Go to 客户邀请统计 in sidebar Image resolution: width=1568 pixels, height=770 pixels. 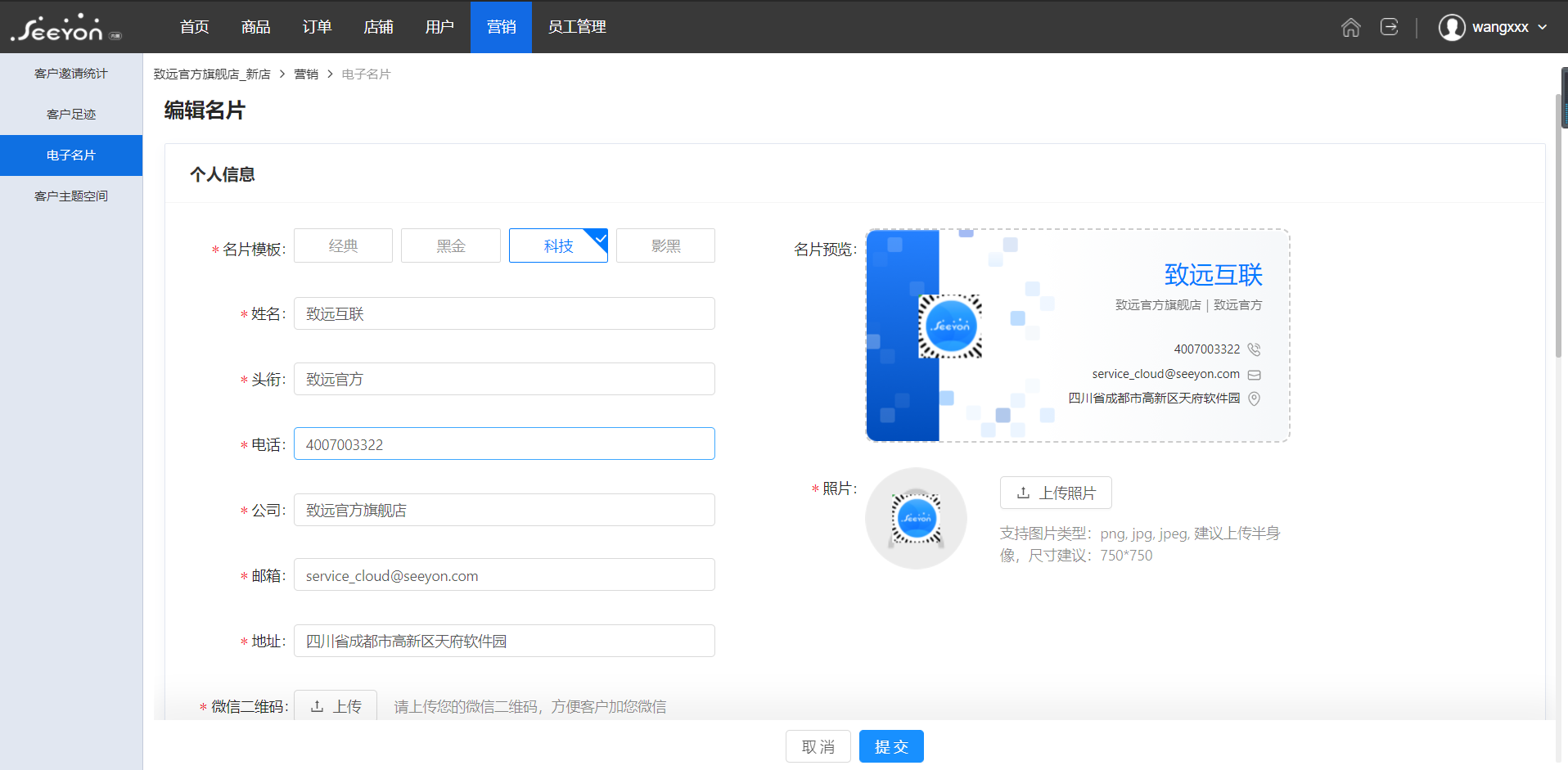coord(71,74)
